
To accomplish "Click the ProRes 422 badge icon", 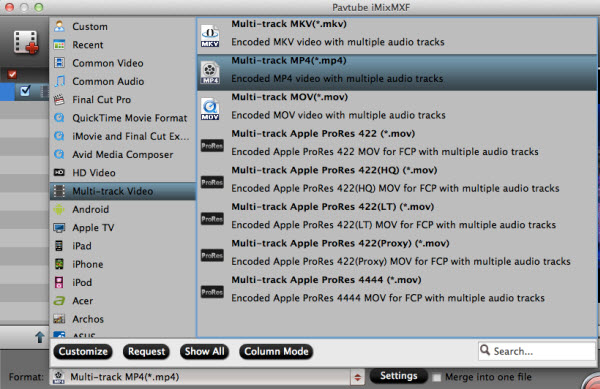I will pyautogui.click(x=212, y=146).
